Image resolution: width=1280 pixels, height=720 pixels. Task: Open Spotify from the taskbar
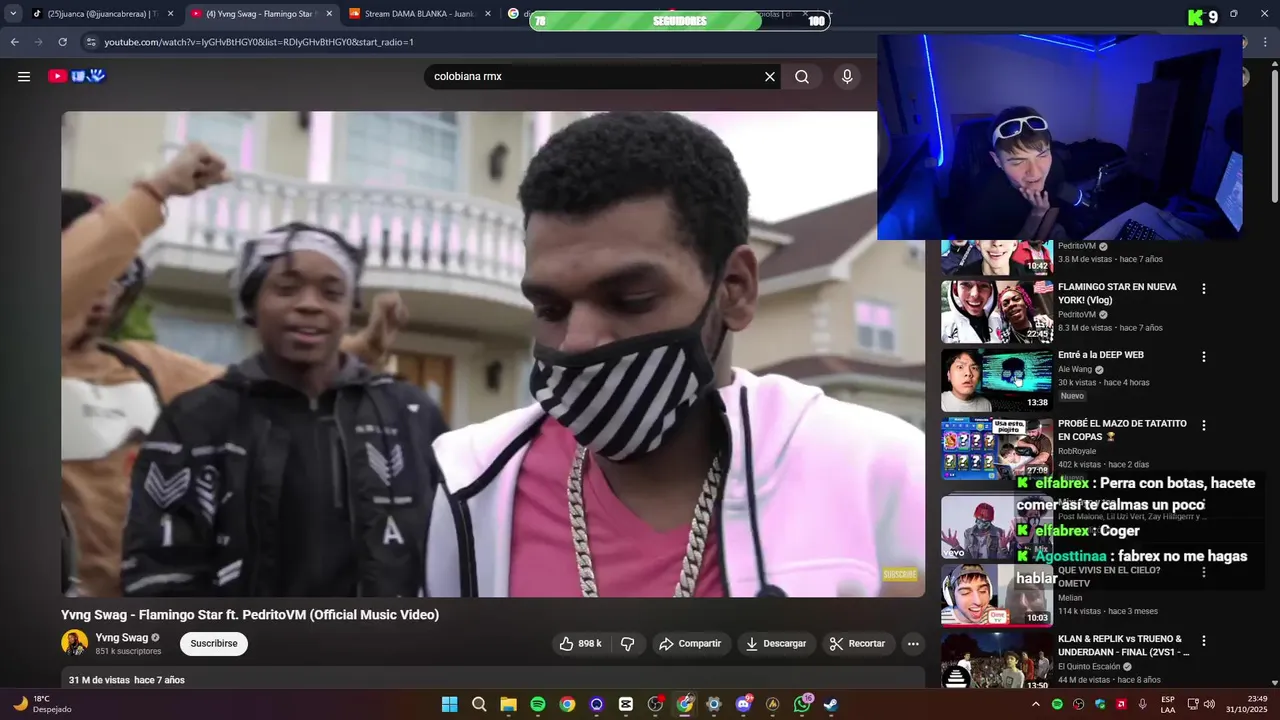tap(538, 704)
